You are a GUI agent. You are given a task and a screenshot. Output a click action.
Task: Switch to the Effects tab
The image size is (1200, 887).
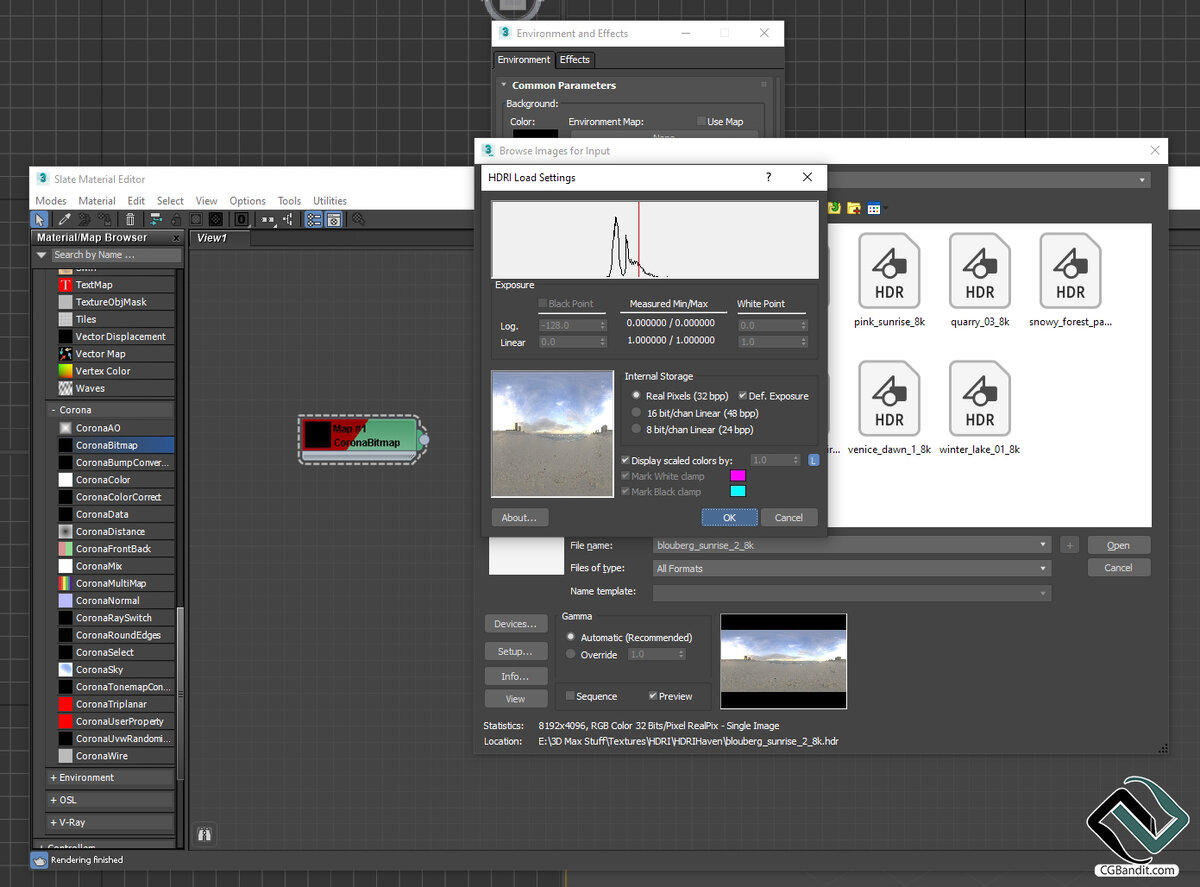click(x=575, y=59)
